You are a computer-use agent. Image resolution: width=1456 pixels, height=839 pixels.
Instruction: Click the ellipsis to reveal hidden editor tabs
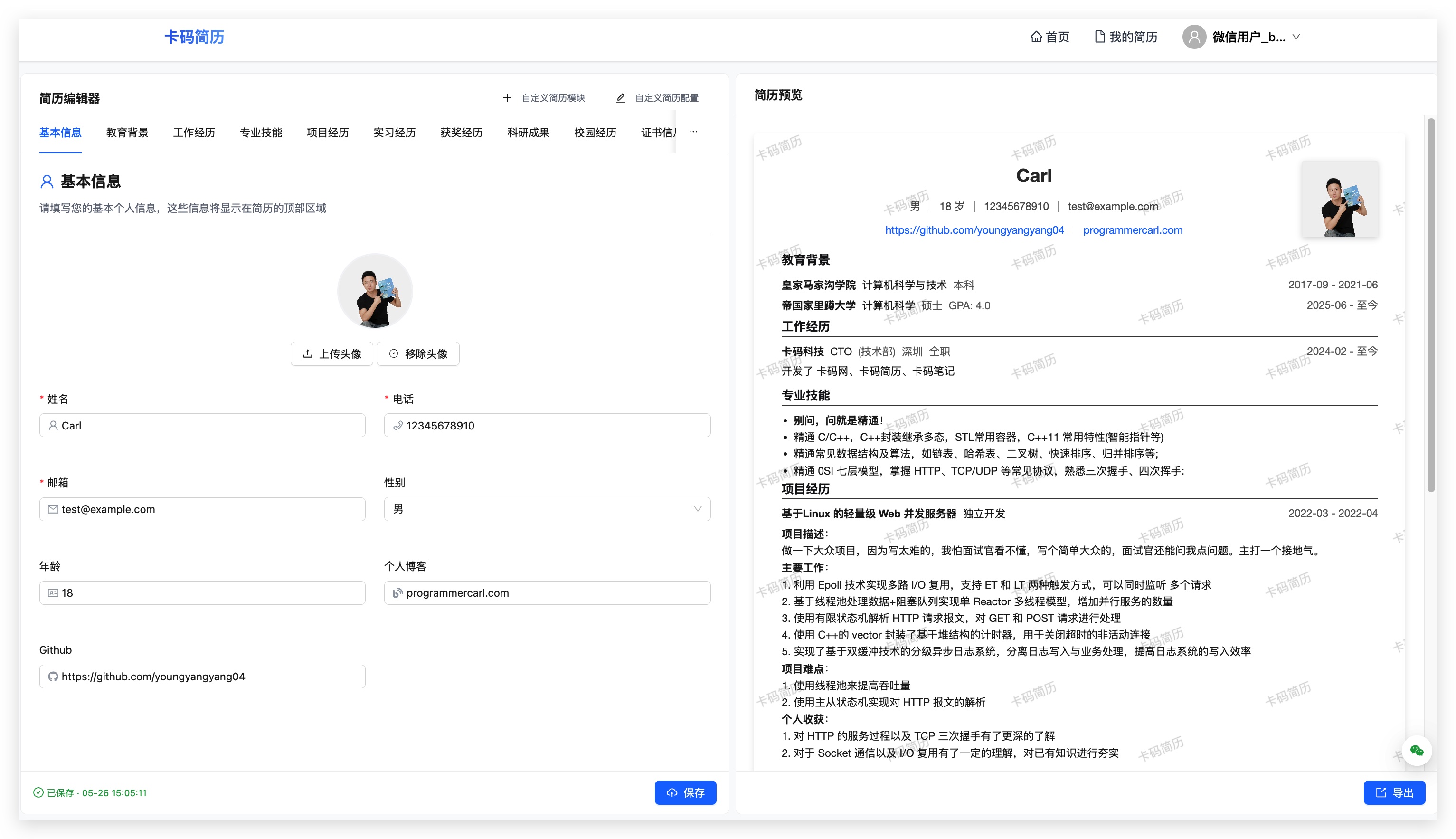tap(693, 132)
